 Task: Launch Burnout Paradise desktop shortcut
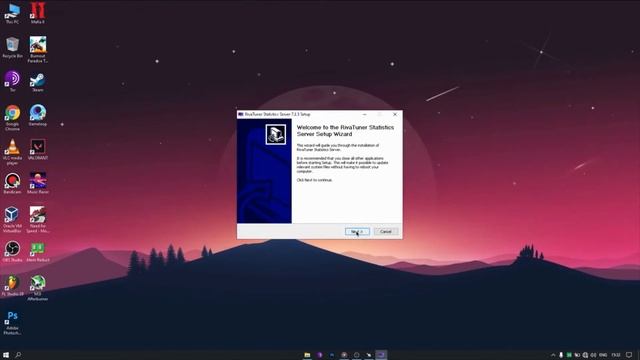pos(38,50)
